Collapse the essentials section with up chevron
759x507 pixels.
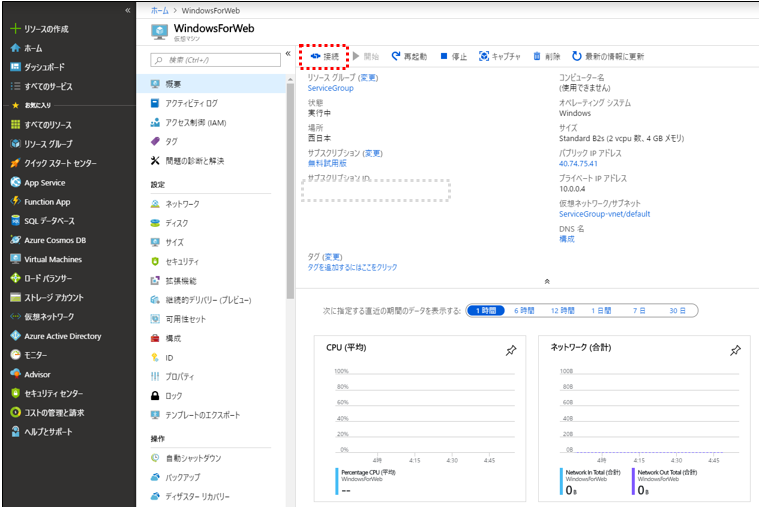(x=547, y=281)
